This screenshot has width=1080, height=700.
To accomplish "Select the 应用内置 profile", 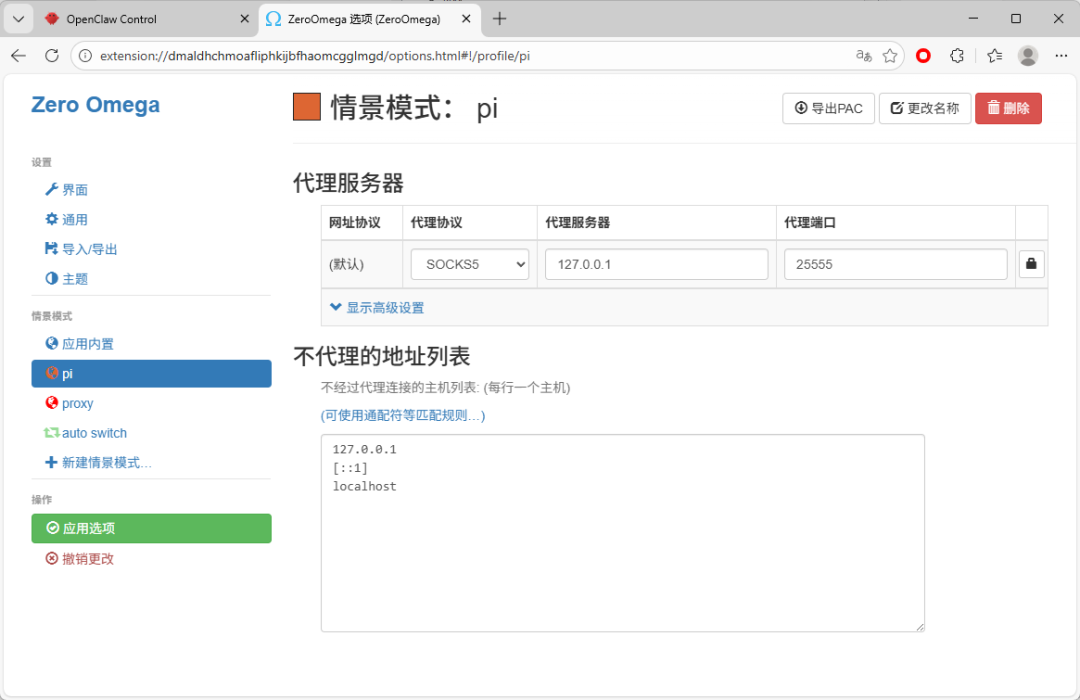I will click(x=88, y=343).
